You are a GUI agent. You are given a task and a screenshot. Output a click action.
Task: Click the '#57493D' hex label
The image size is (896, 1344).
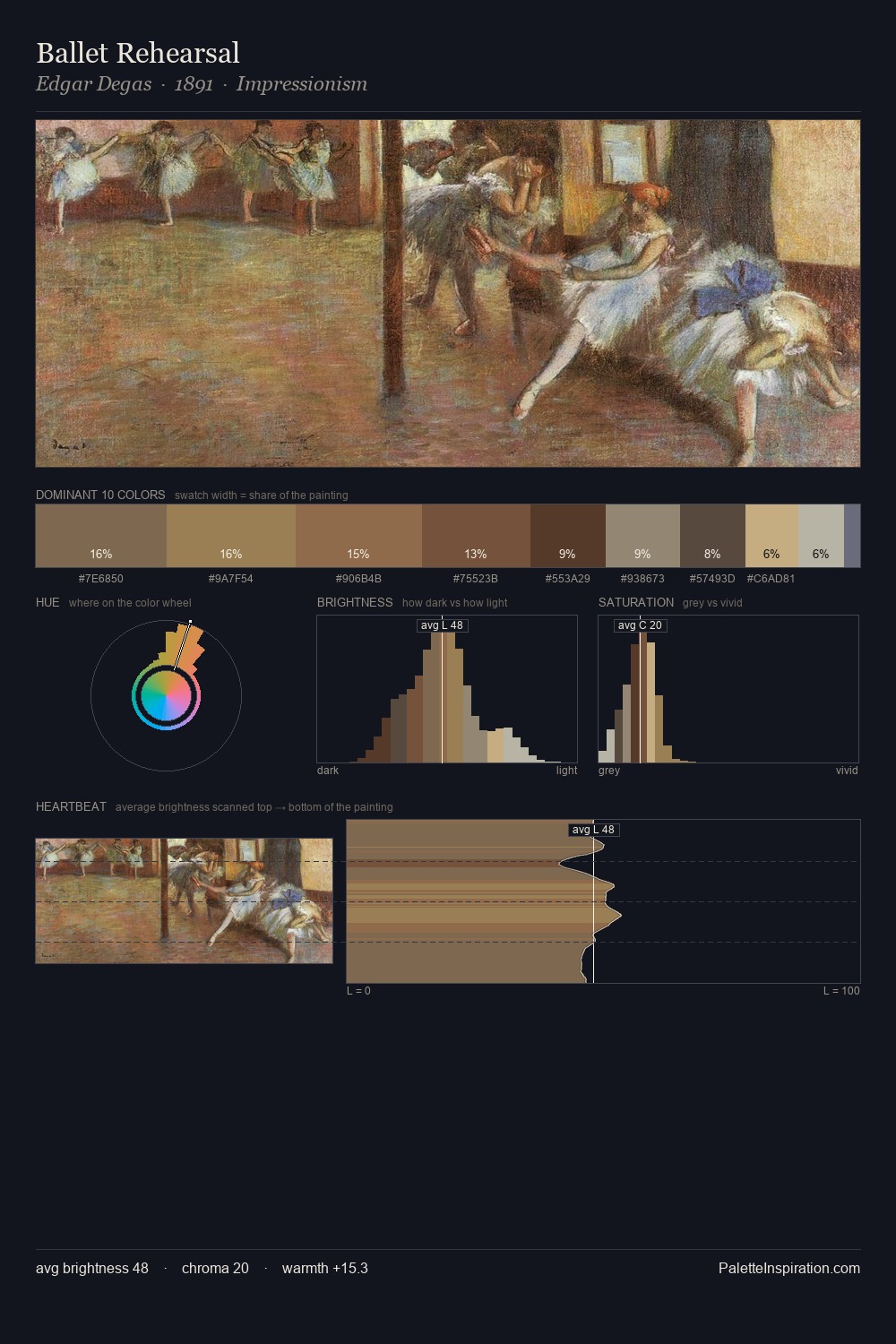coord(712,579)
